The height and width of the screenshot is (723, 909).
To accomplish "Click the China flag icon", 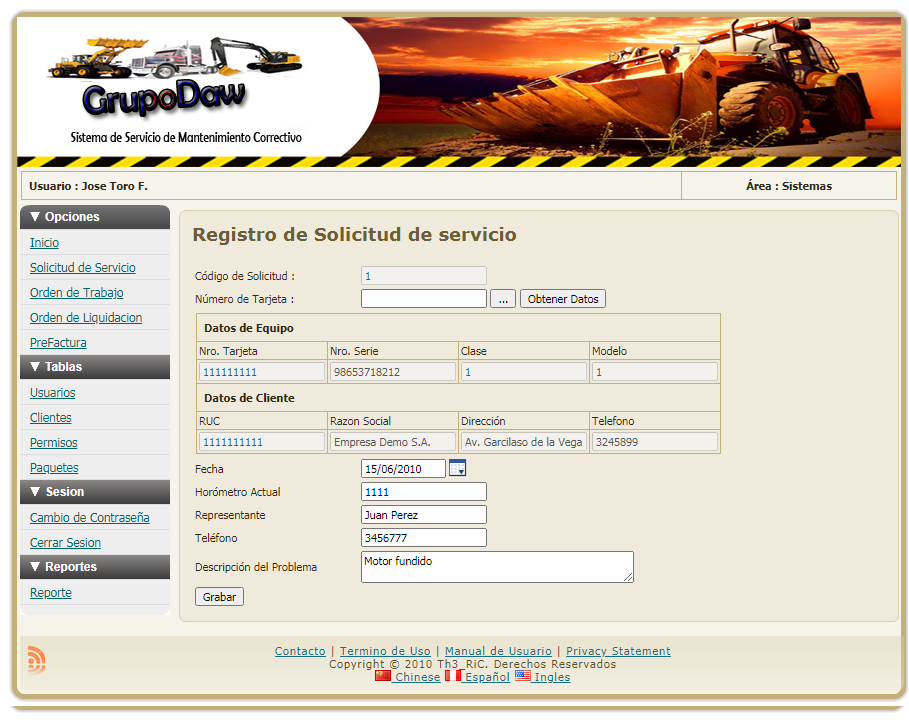I will click(383, 676).
